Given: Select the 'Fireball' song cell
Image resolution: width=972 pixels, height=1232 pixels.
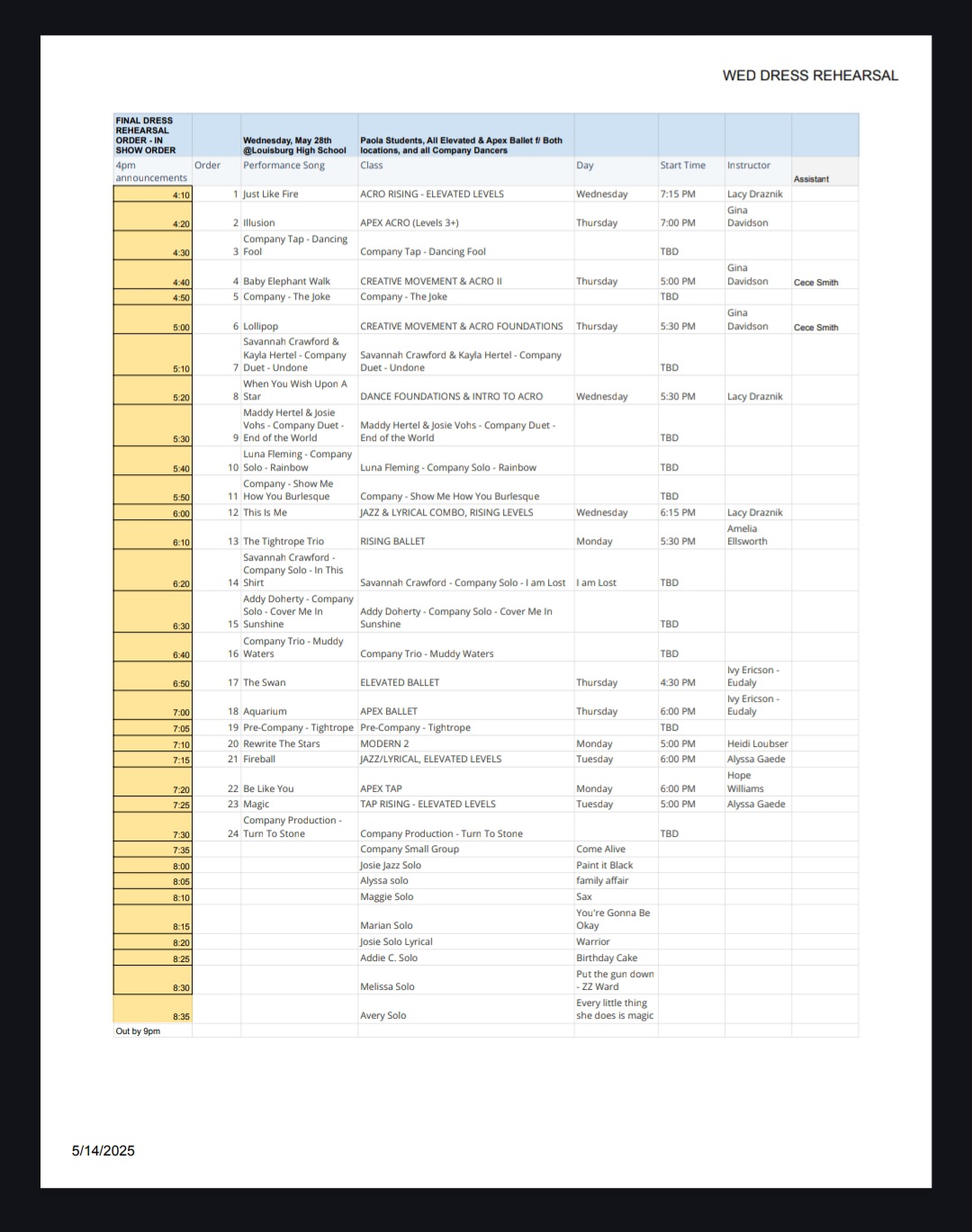Looking at the screenshot, I should point(299,760).
